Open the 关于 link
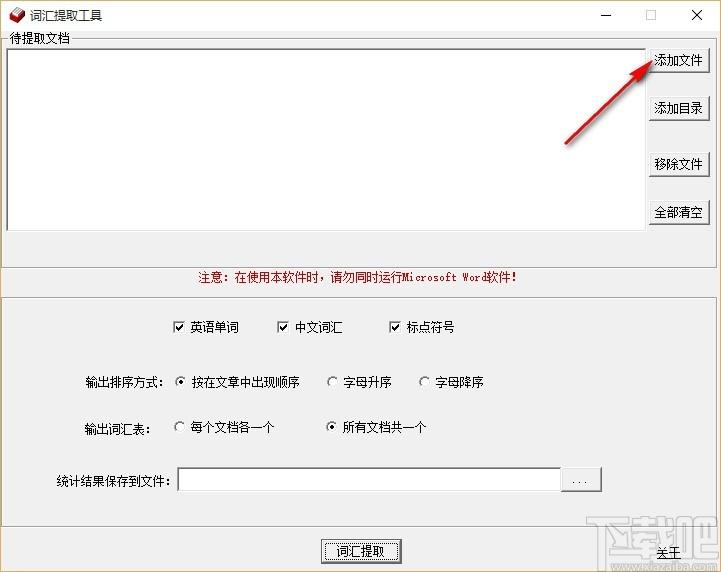The image size is (721, 572). pyautogui.click(x=668, y=553)
